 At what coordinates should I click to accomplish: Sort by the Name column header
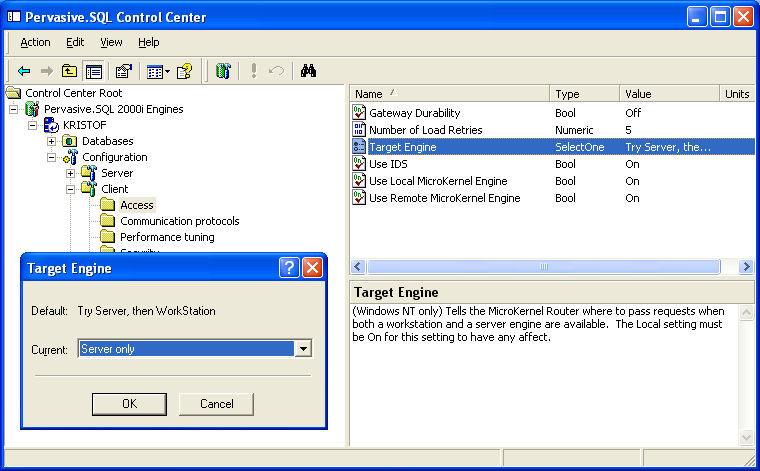449,94
